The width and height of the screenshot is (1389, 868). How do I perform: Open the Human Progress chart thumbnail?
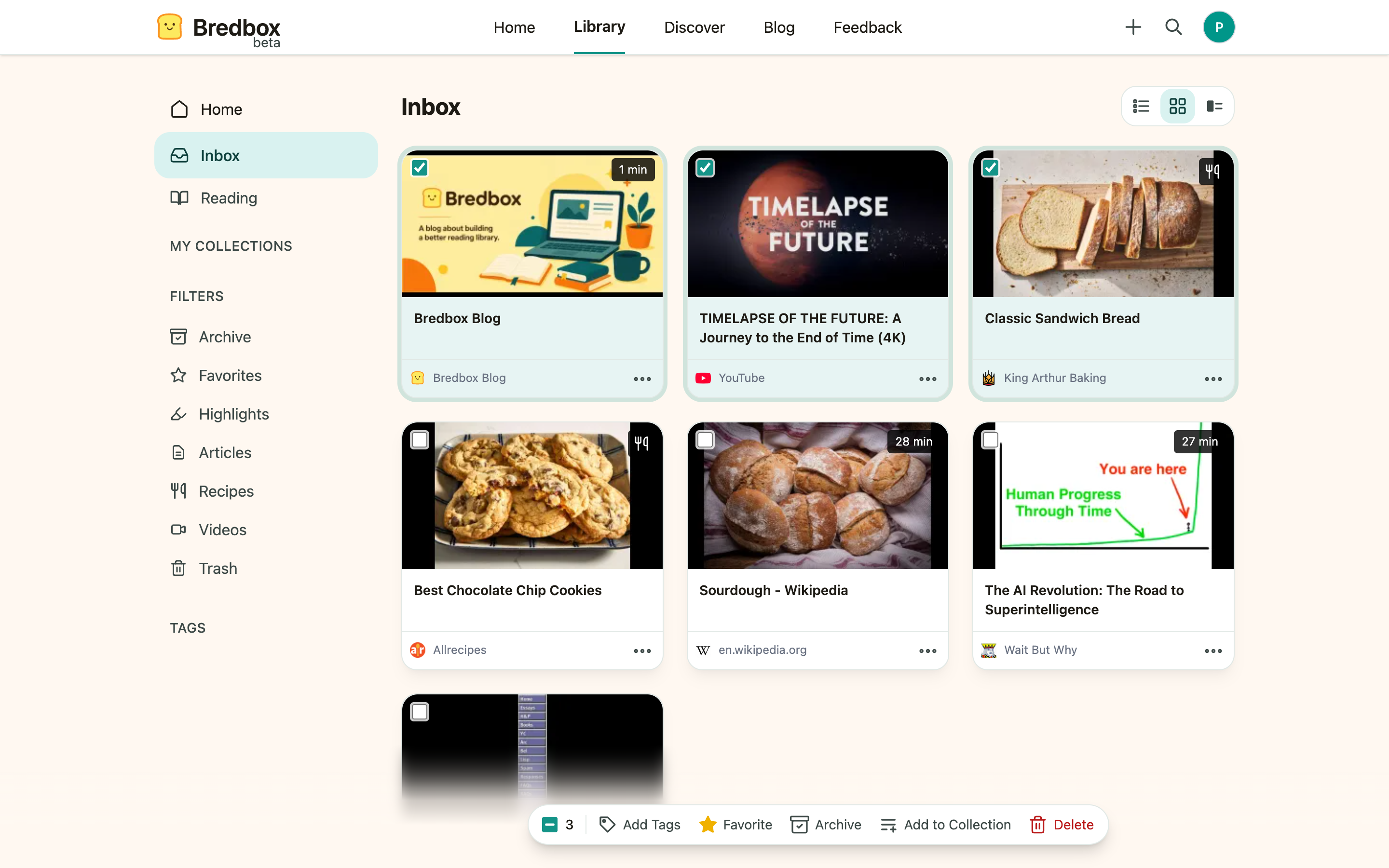click(x=1103, y=496)
